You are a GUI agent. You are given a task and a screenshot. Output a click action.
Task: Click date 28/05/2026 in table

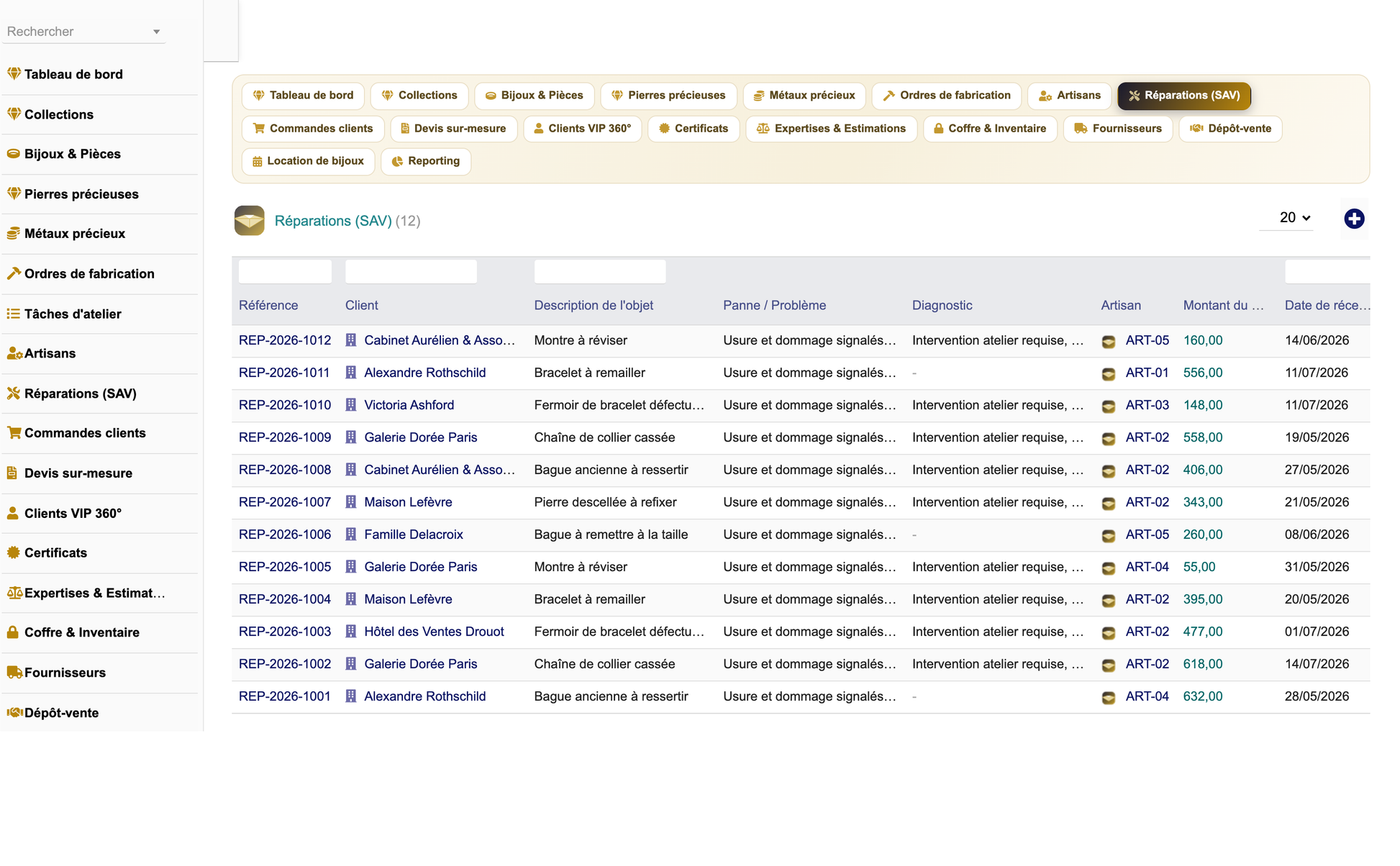tap(1317, 696)
